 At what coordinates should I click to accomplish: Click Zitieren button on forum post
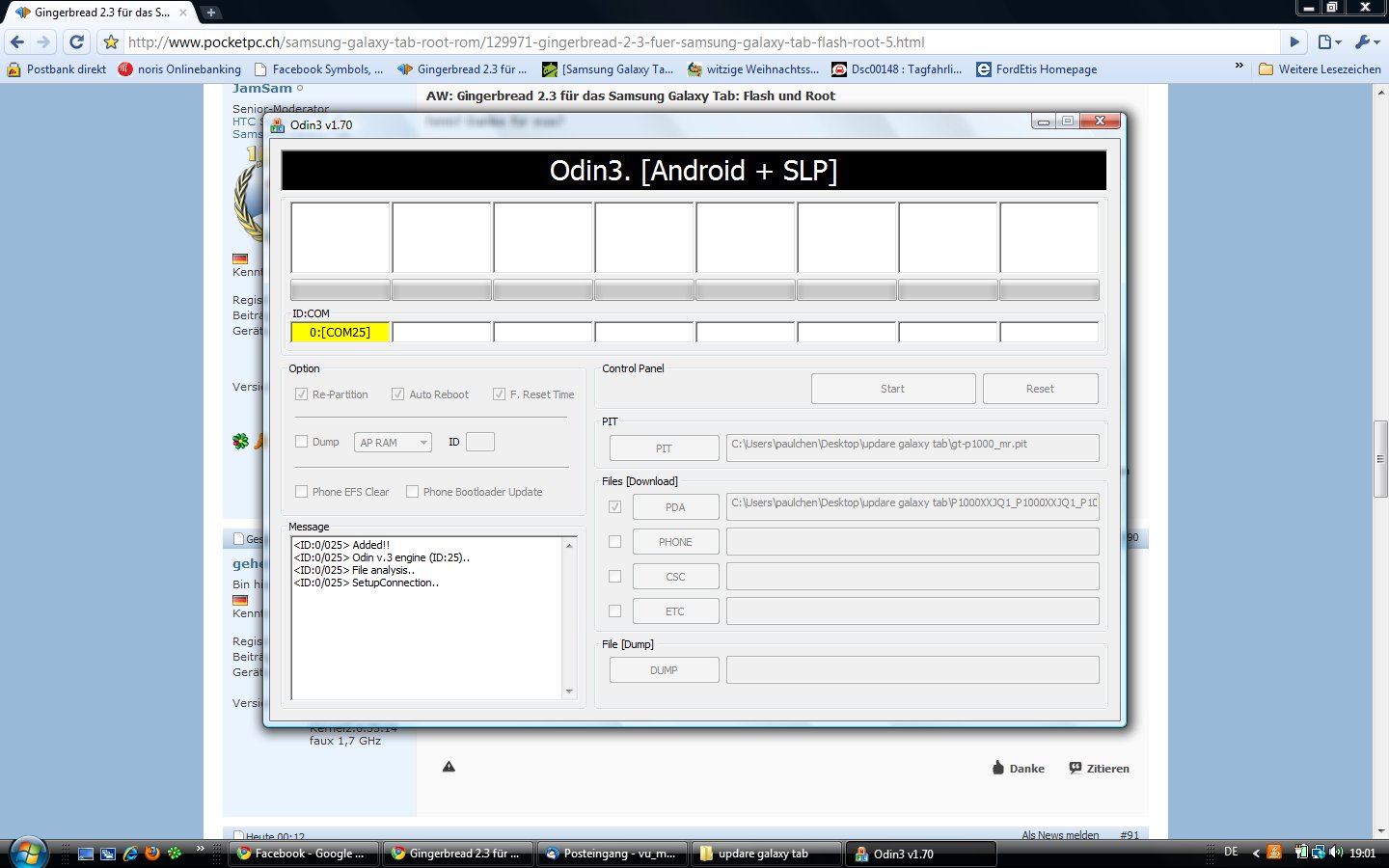(1099, 769)
